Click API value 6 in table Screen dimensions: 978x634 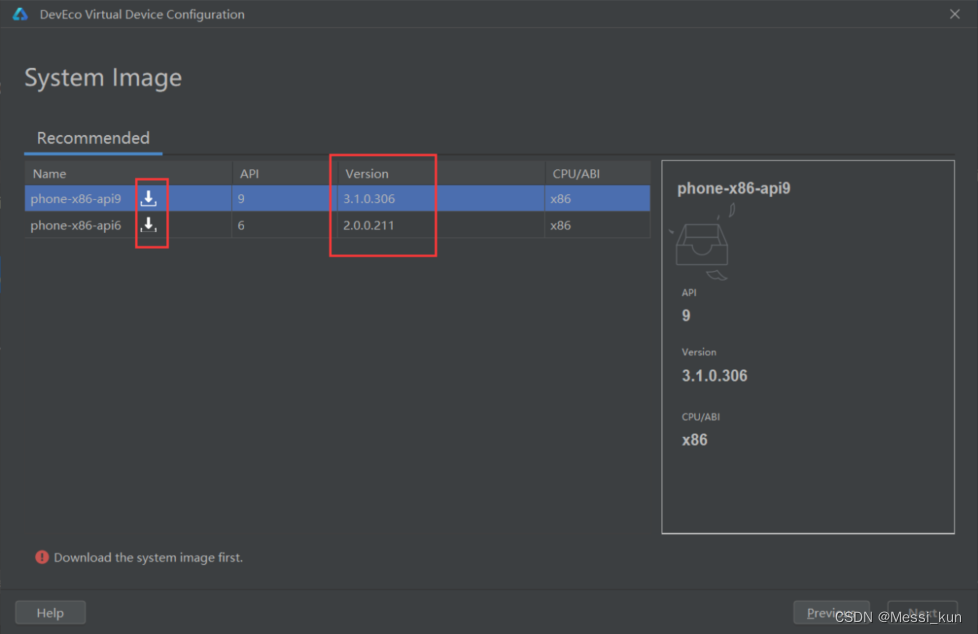241,225
